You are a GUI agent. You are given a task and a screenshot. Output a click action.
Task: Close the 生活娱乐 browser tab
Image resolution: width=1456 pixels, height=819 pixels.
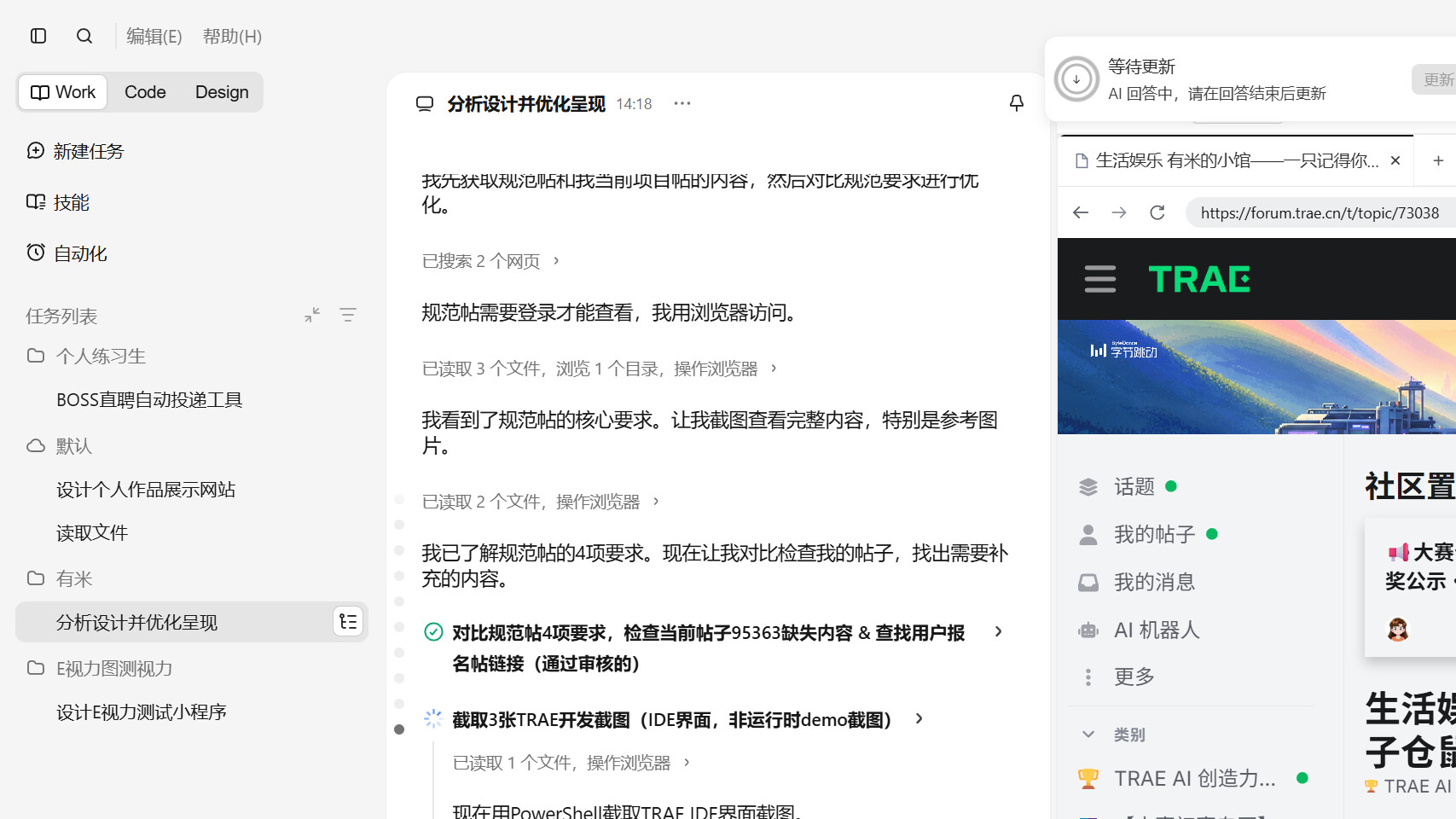tap(1395, 160)
